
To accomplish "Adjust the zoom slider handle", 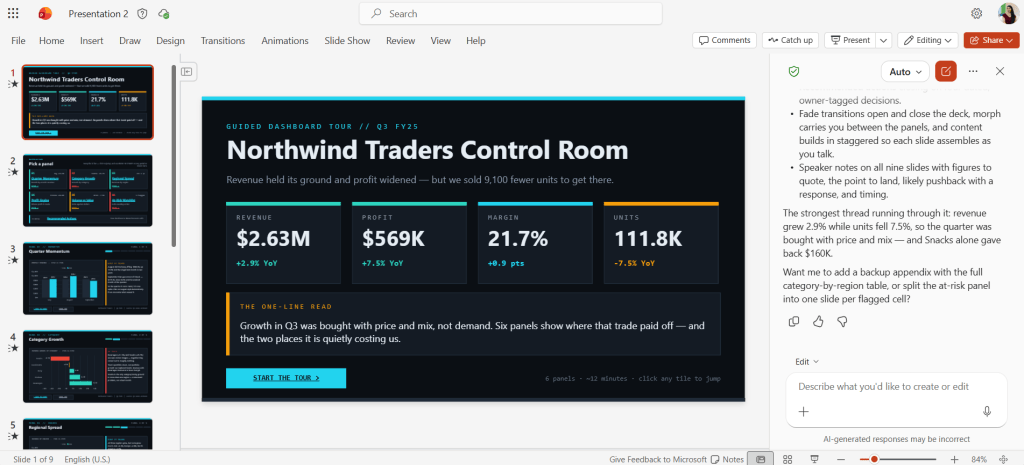I will coord(874,459).
